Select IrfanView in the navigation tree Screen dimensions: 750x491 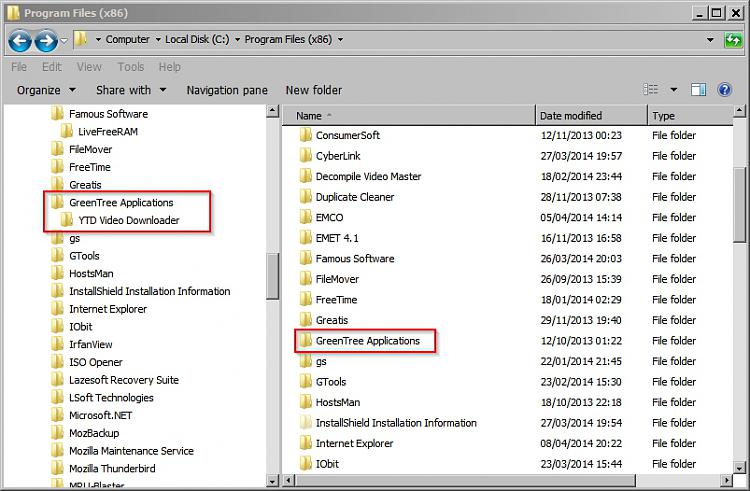pos(90,344)
